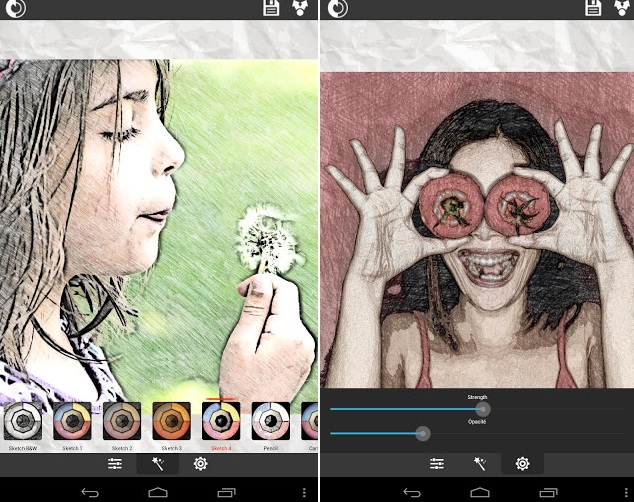Tap the app logo on right screen

[337, 8]
